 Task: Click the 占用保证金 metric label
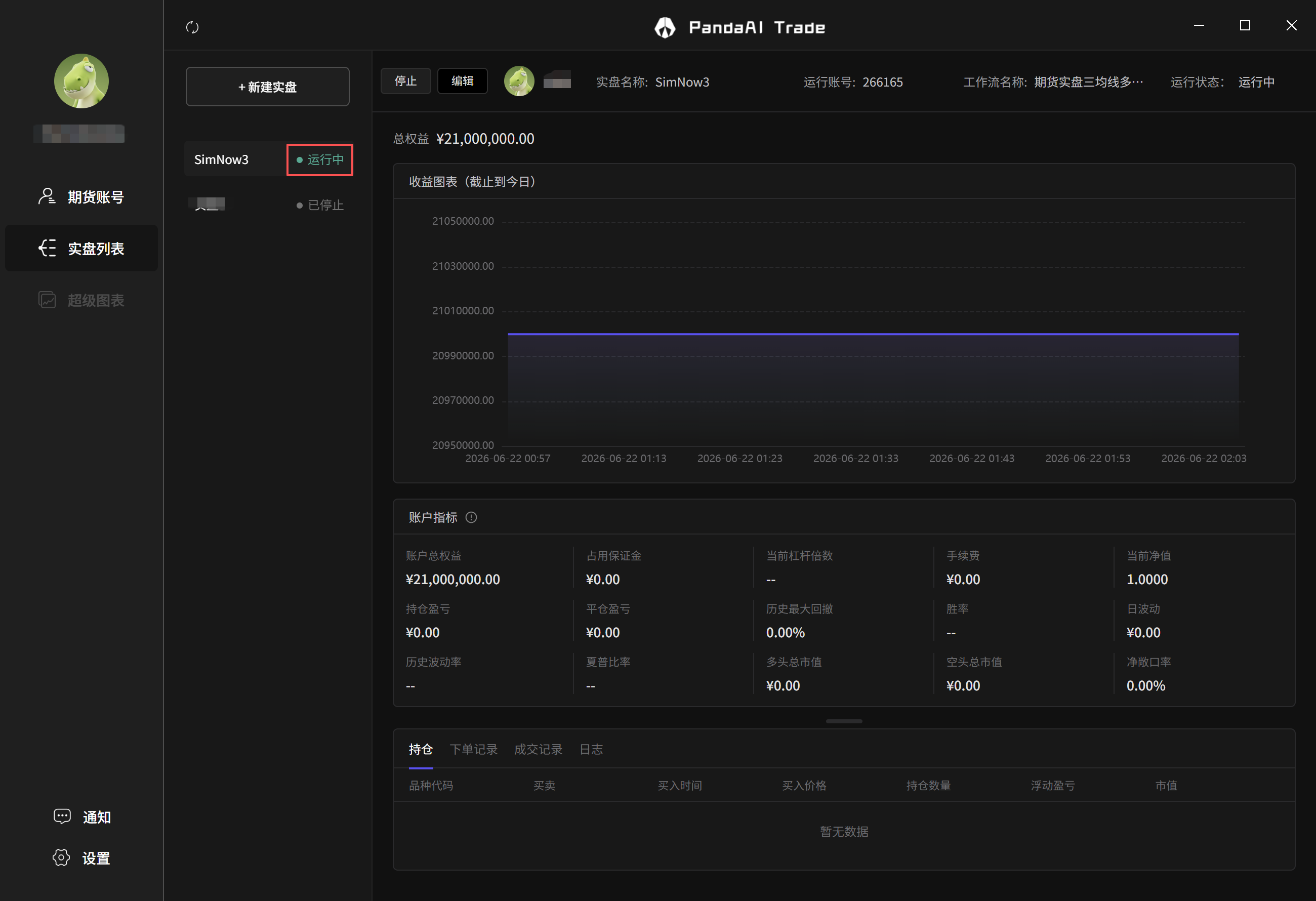[x=614, y=556]
